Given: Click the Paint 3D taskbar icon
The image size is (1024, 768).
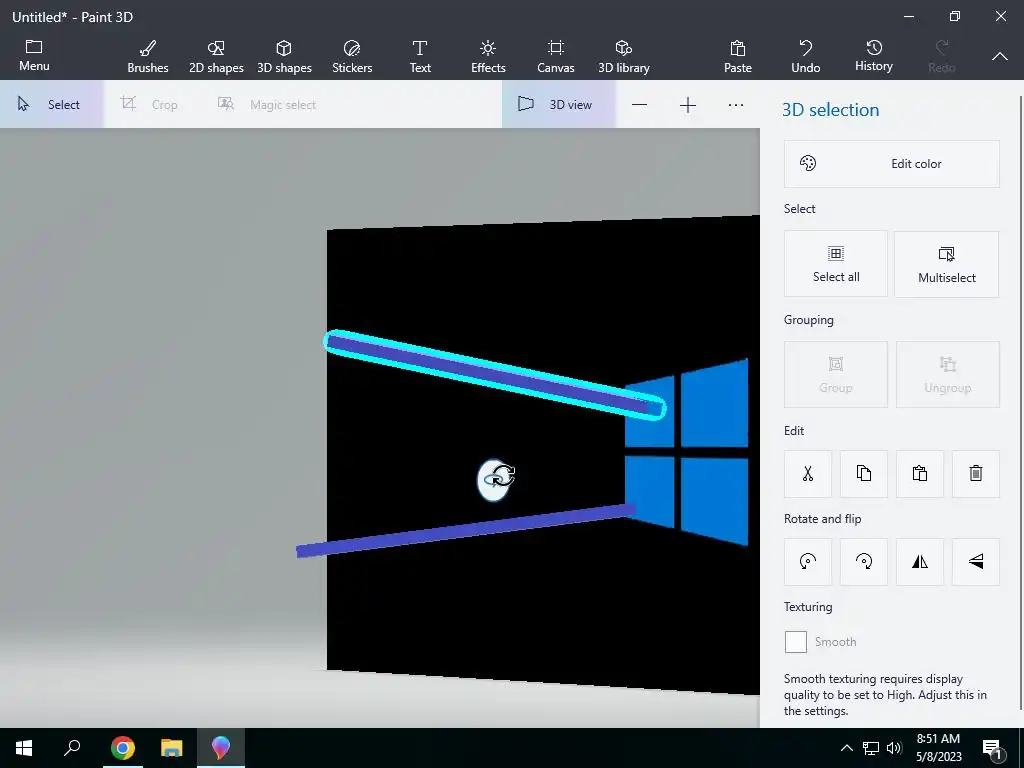Looking at the screenshot, I should point(221,748).
